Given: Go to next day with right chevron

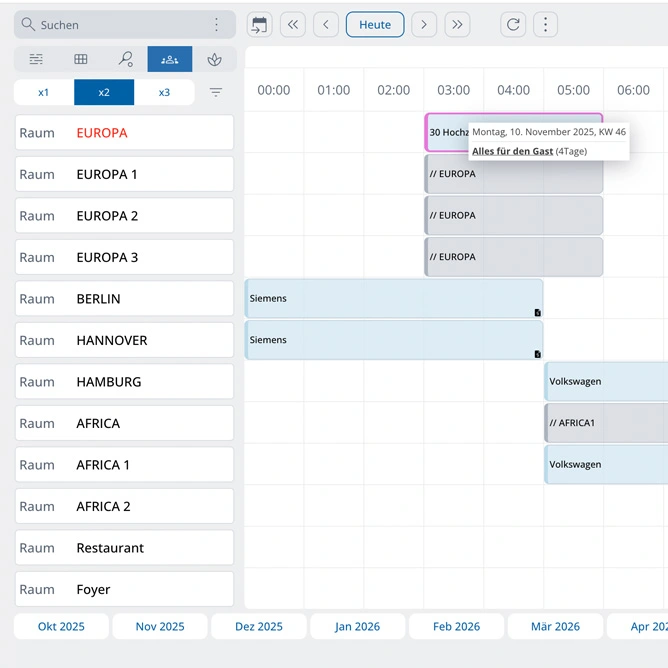Looking at the screenshot, I should (424, 25).
